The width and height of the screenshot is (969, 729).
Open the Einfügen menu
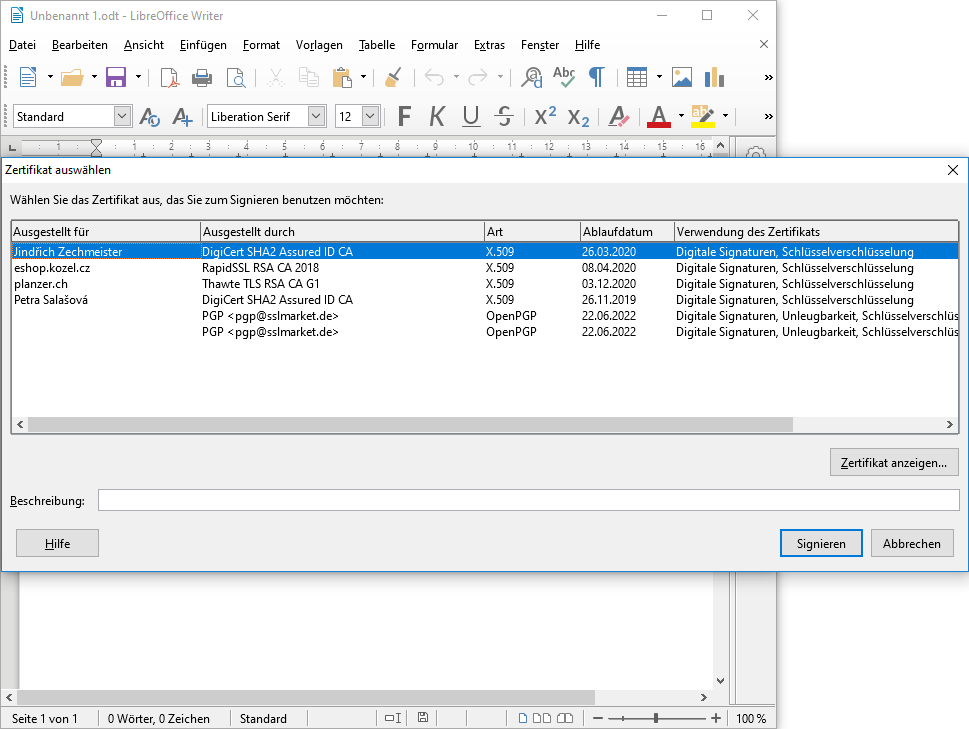point(203,45)
